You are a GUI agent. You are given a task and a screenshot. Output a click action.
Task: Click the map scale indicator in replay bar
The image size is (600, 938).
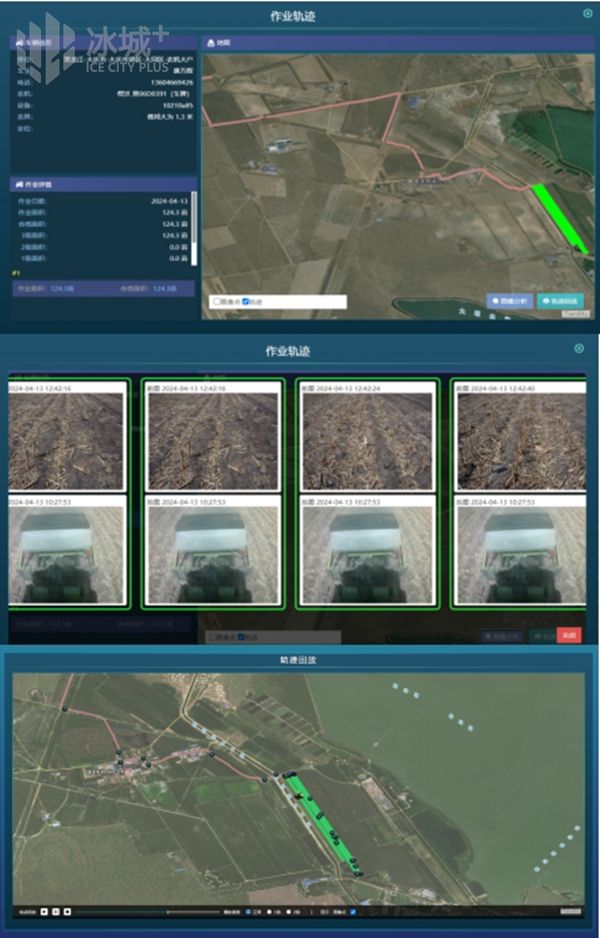571,911
